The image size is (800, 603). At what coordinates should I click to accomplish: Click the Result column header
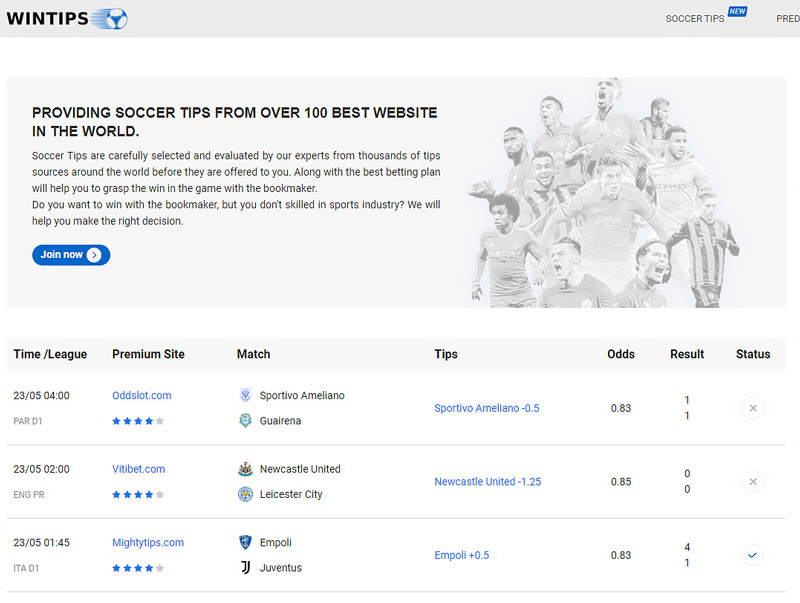[687, 354]
